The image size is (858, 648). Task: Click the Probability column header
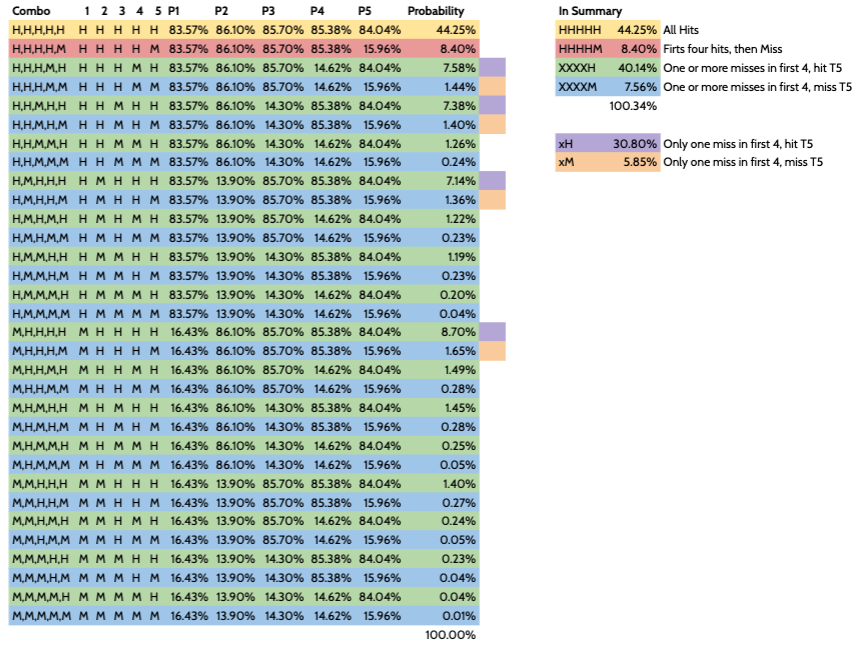tap(435, 11)
